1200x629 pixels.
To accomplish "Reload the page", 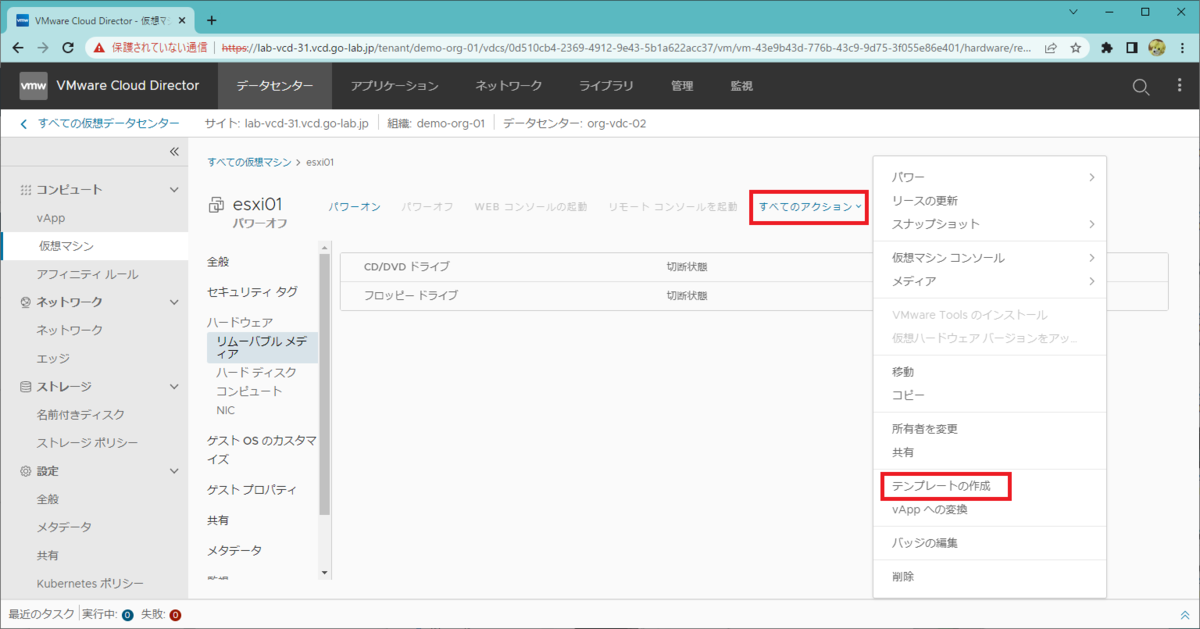I will pyautogui.click(x=68, y=47).
